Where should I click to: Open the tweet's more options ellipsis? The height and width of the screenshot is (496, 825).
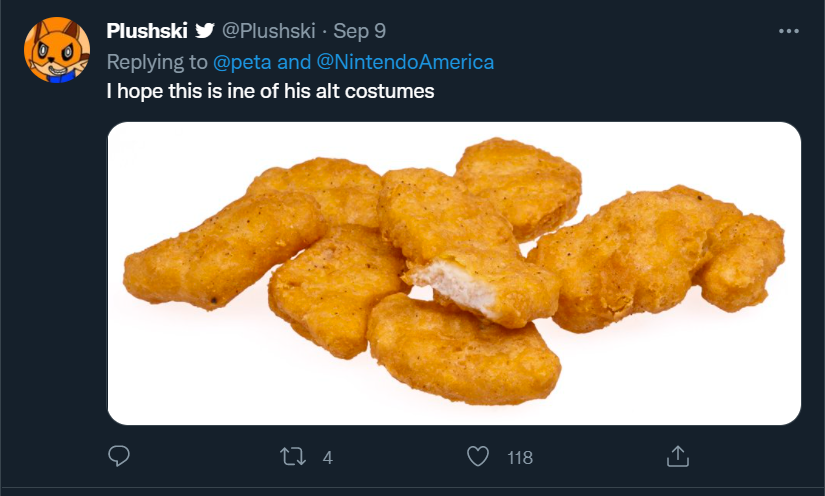coord(788,31)
